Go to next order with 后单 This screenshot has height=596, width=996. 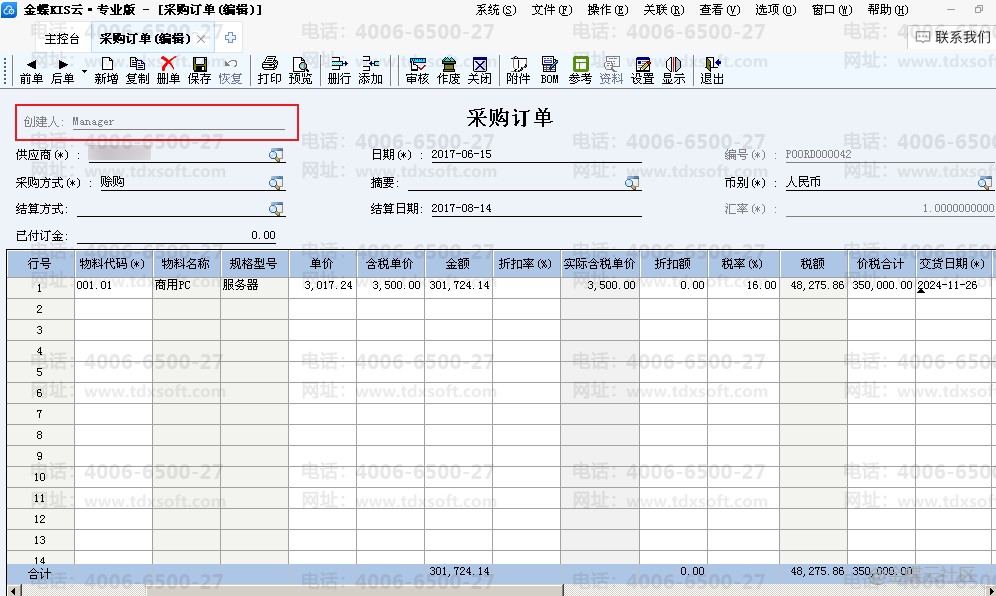point(62,71)
